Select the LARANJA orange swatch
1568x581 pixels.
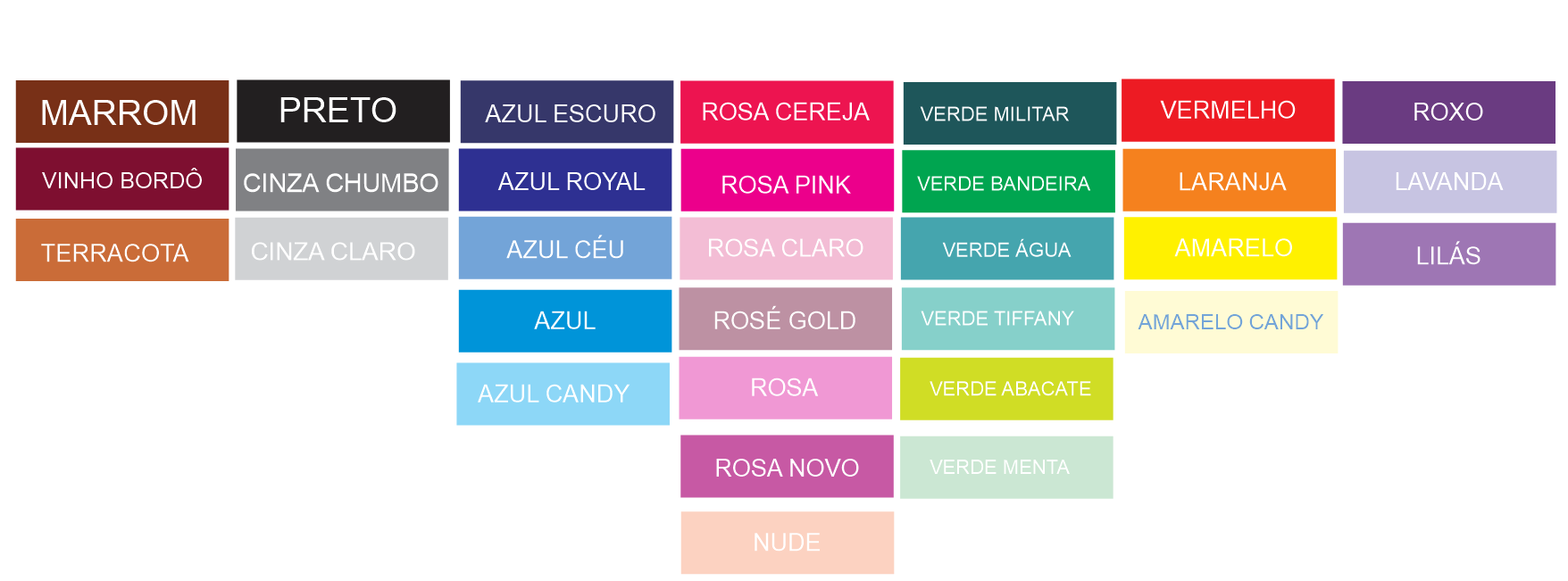1230,180
